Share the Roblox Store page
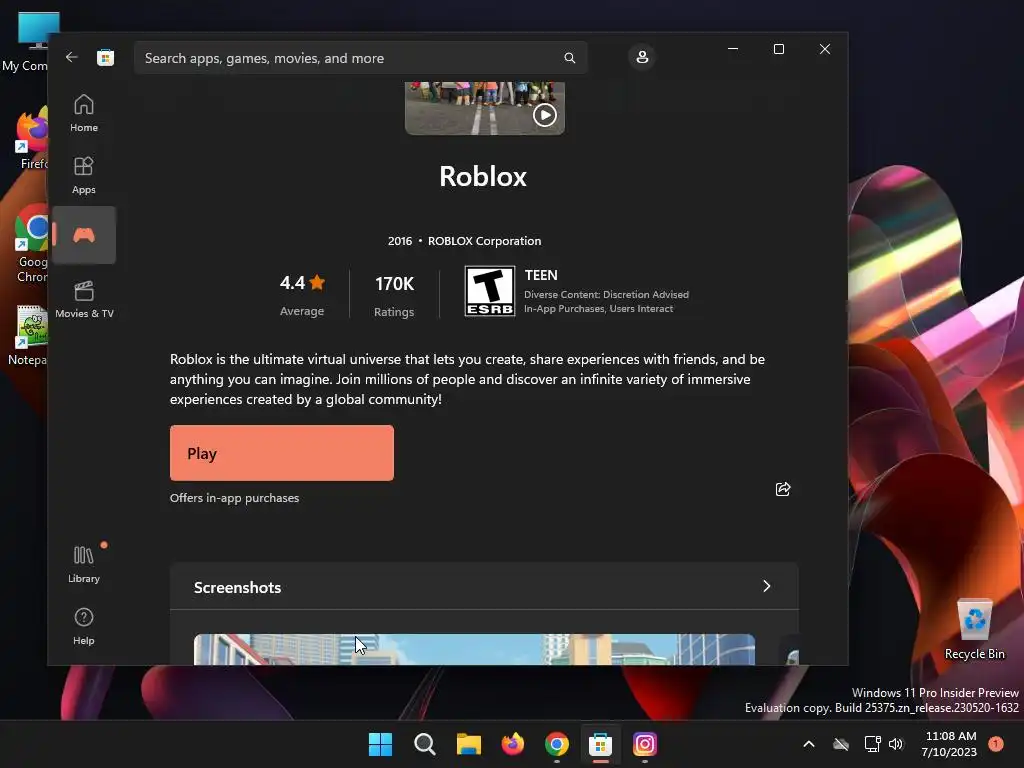The height and width of the screenshot is (768, 1024). [x=782, y=489]
